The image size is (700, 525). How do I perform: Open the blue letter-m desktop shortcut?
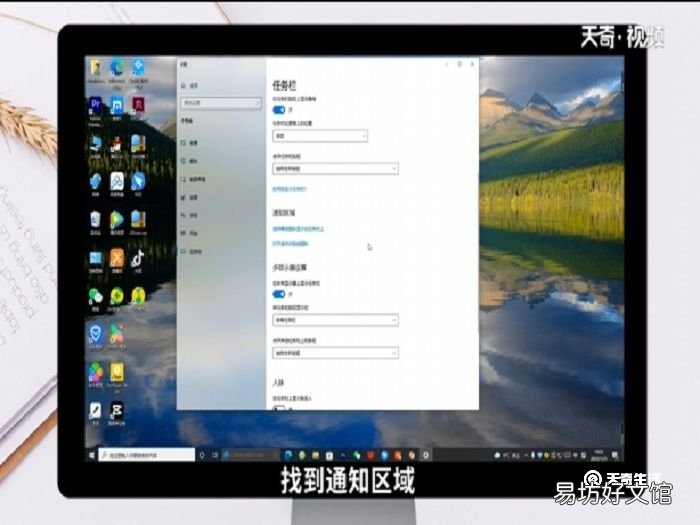click(x=117, y=108)
